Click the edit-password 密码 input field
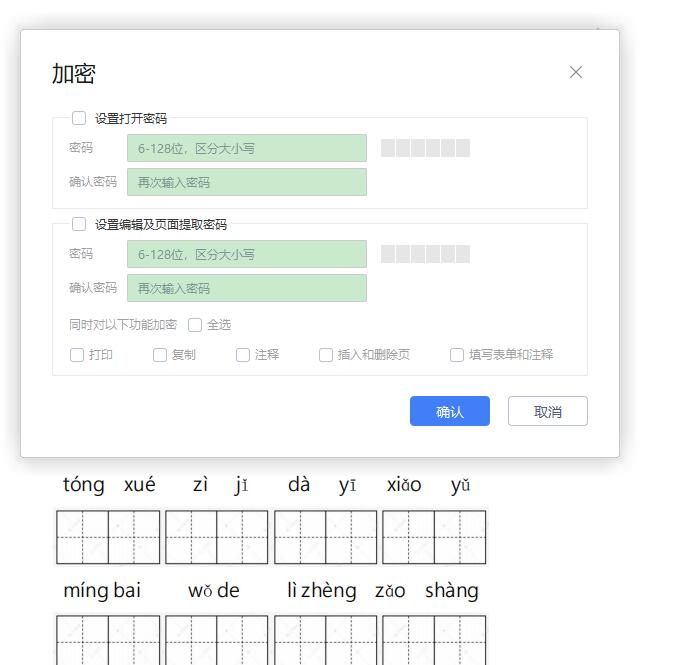The height and width of the screenshot is (665, 679). tap(247, 254)
